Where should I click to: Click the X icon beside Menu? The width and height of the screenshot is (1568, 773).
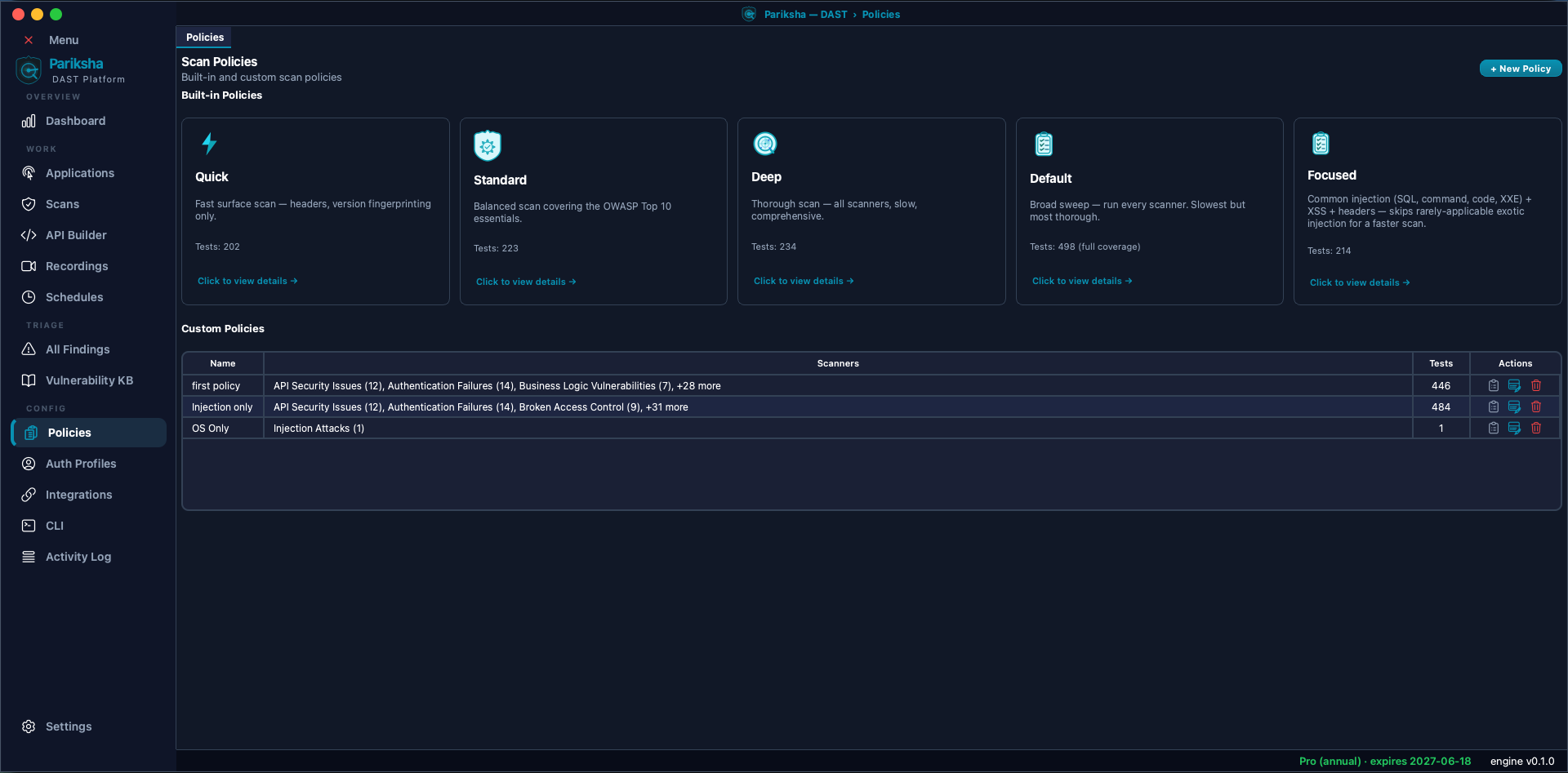(29, 40)
